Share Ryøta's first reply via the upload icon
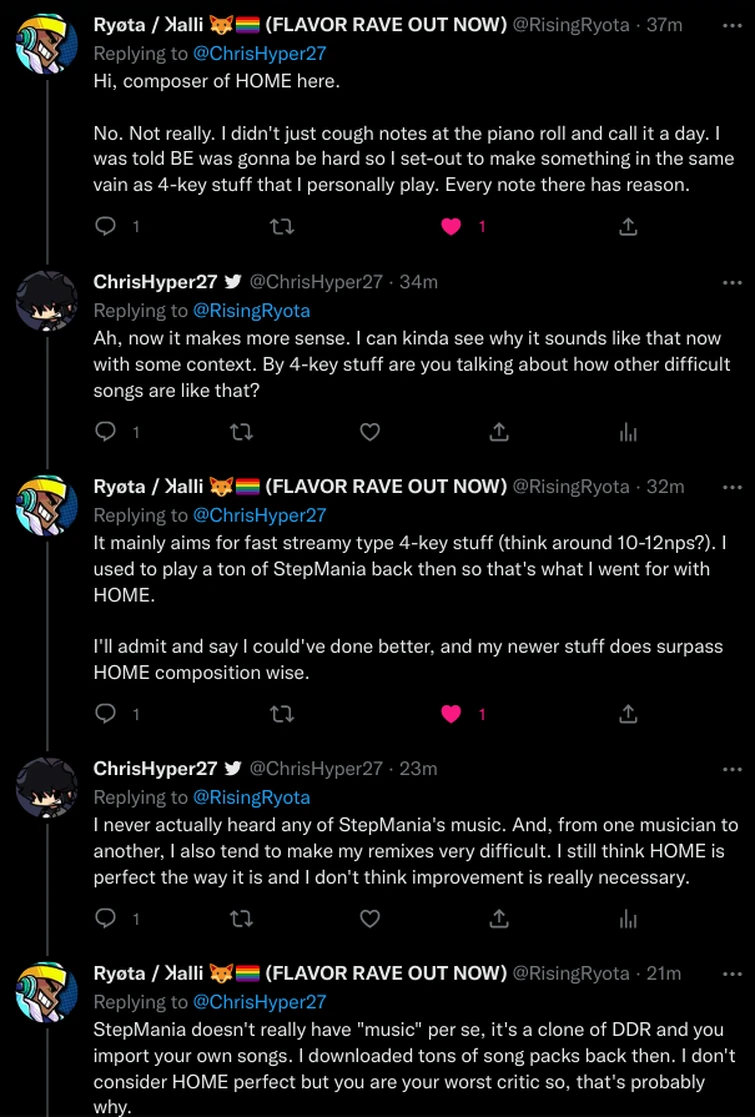 click(628, 226)
